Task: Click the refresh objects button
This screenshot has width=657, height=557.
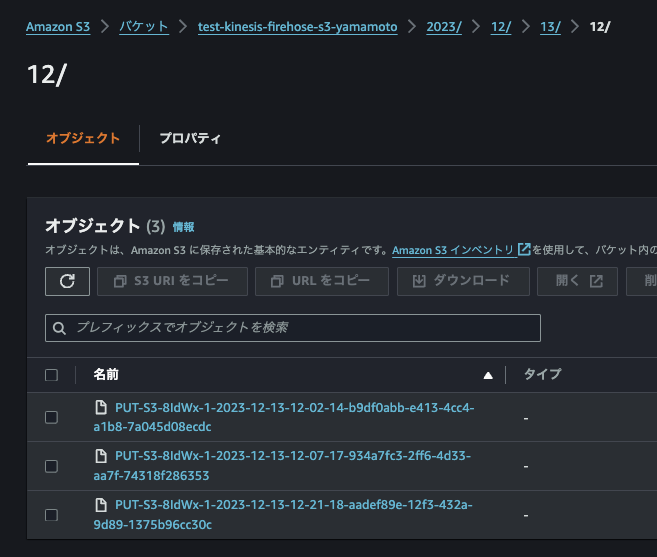Action: click(x=67, y=281)
